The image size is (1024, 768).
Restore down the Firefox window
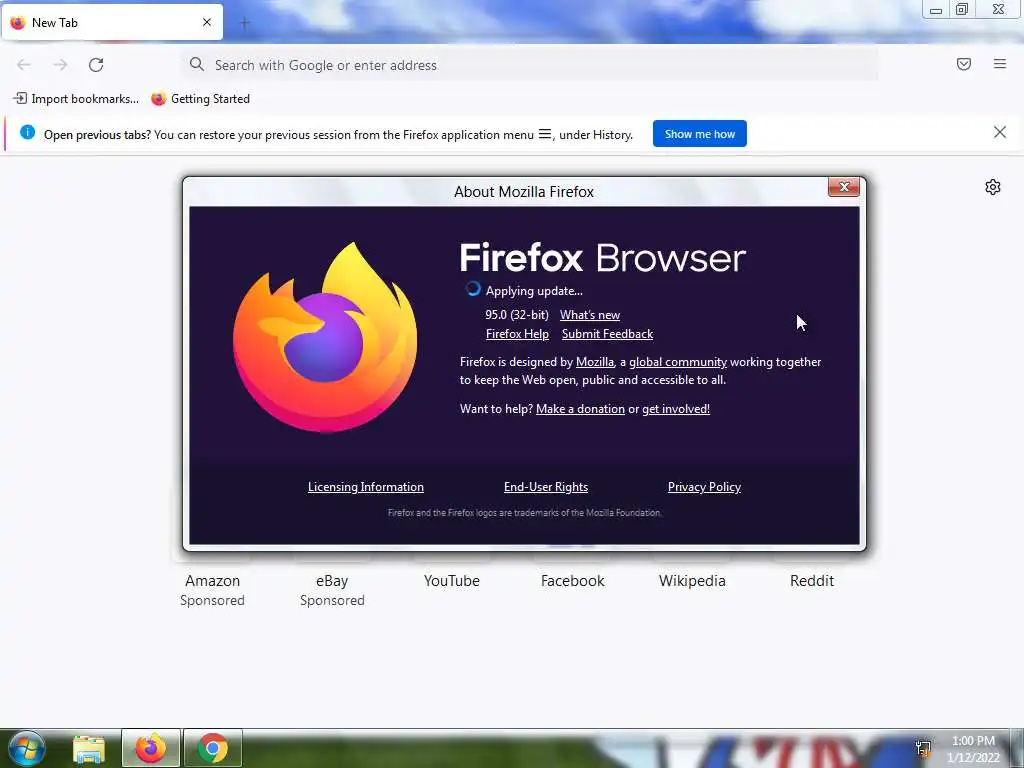tap(962, 9)
